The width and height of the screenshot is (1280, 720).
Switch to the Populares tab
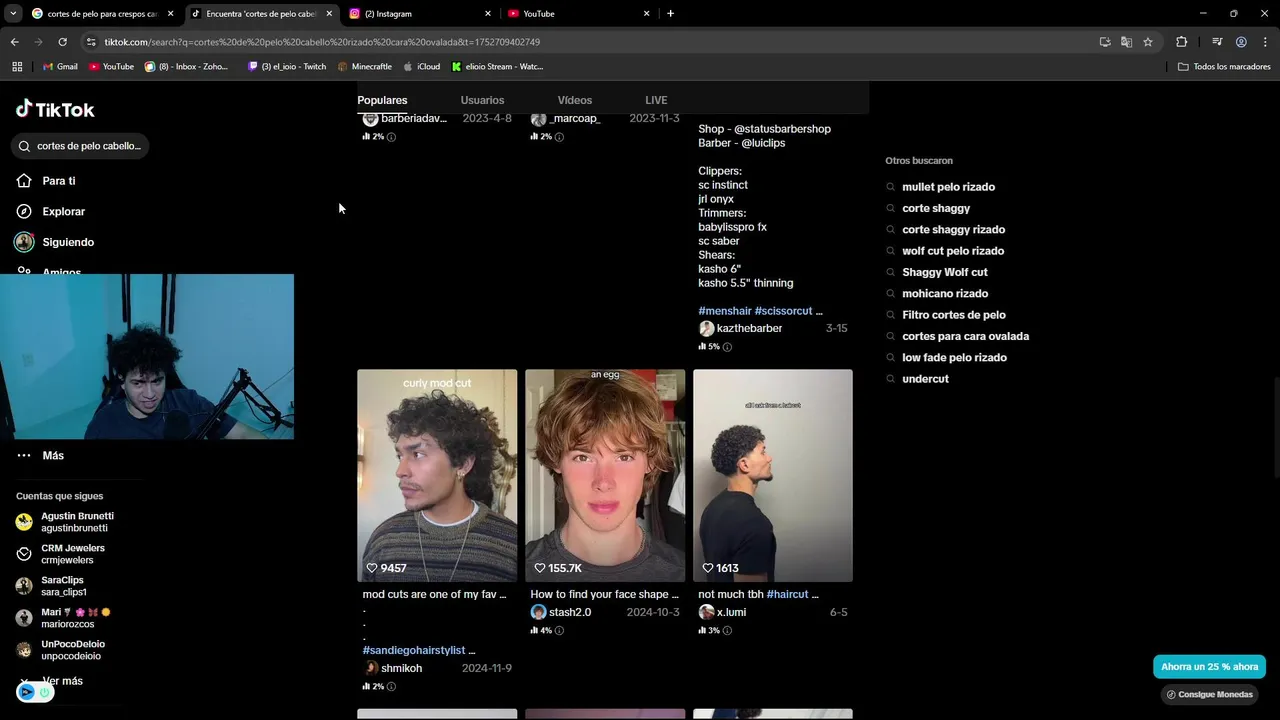click(x=382, y=100)
